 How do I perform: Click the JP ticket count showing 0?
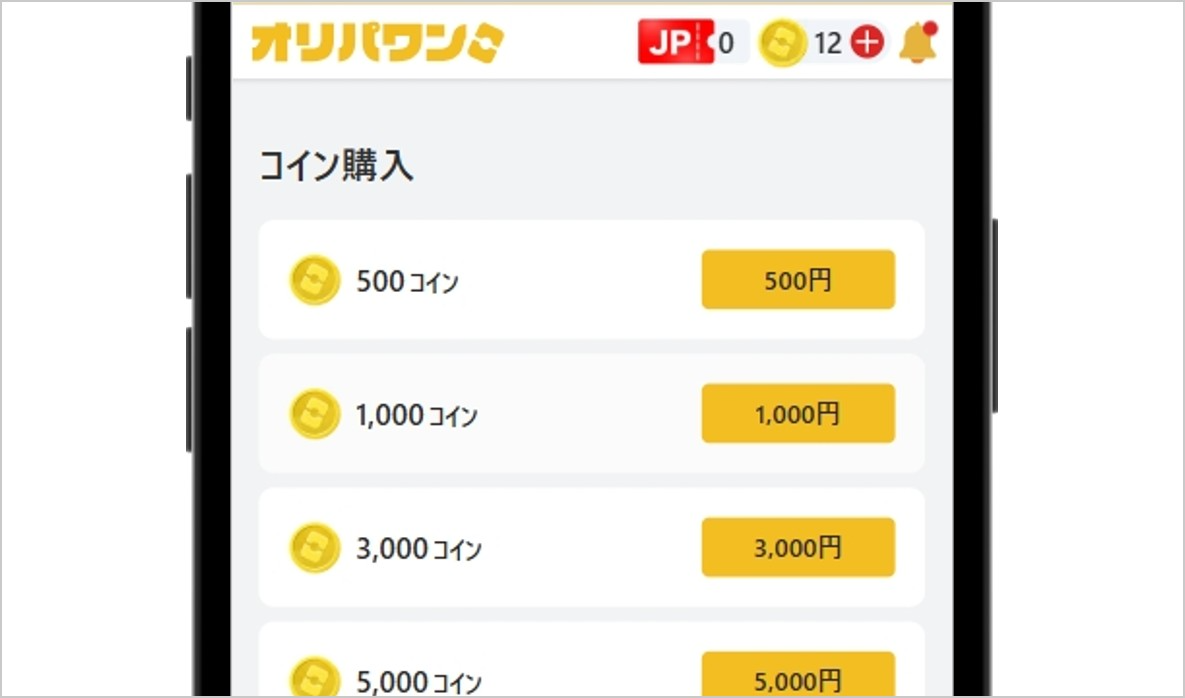pos(728,42)
